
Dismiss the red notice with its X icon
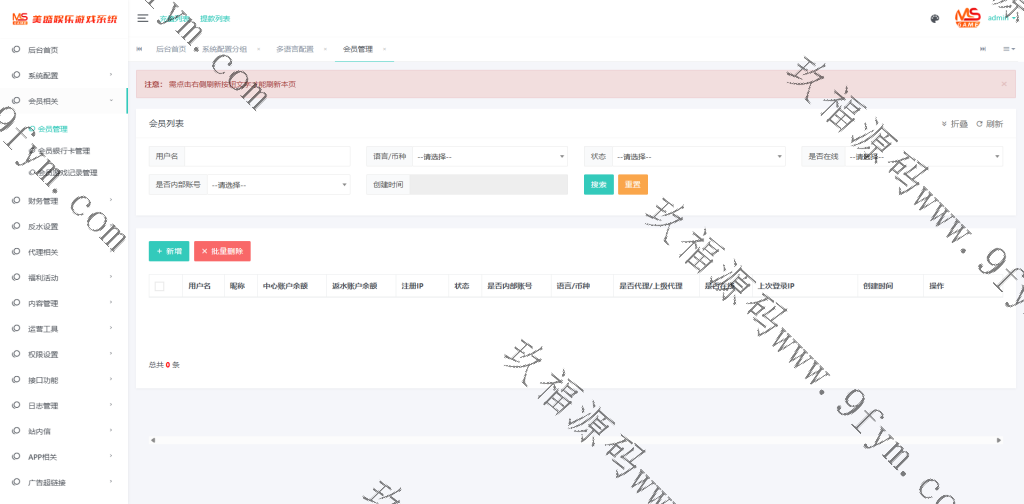pyautogui.click(x=1003, y=84)
